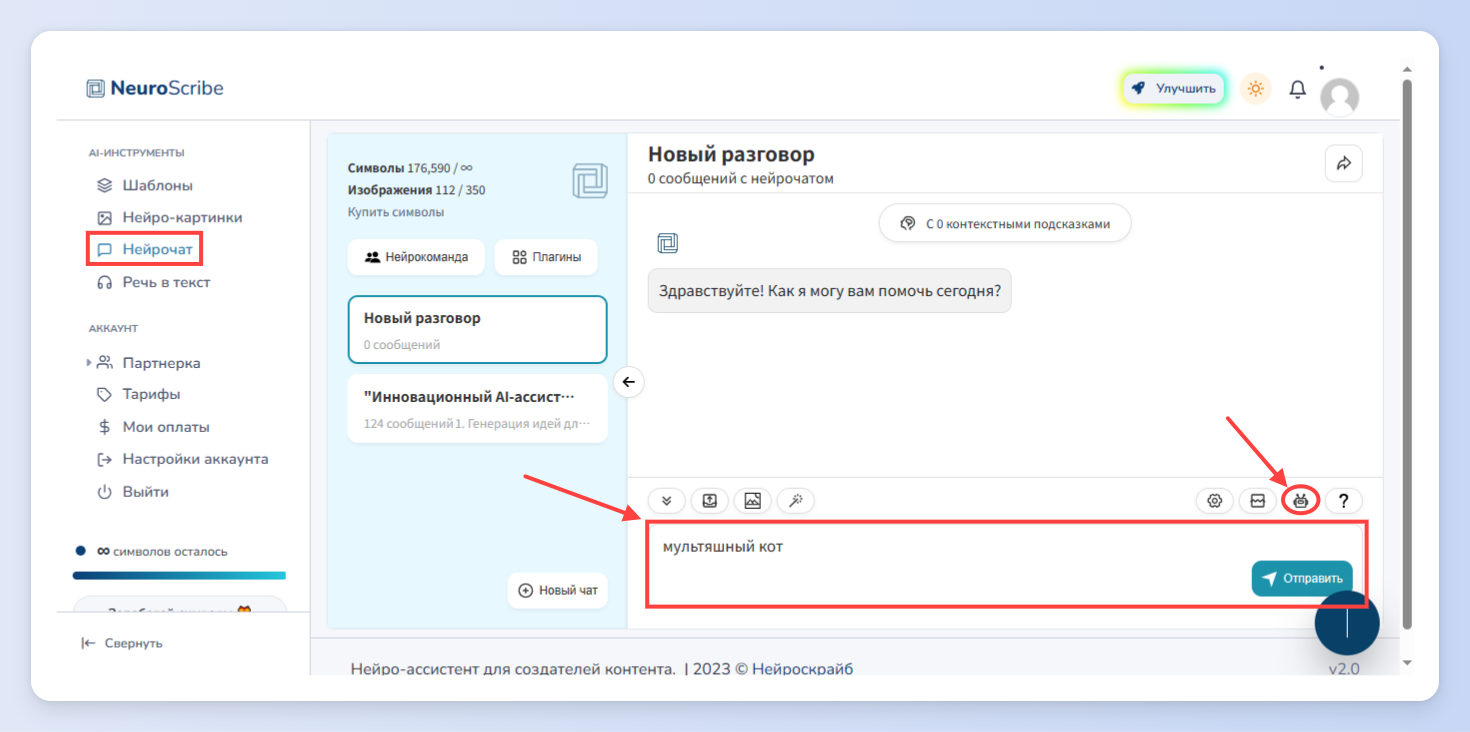This screenshot has height=732, width=1470.
Task: Click the Символы 176,590 counter
Action: pos(410,168)
